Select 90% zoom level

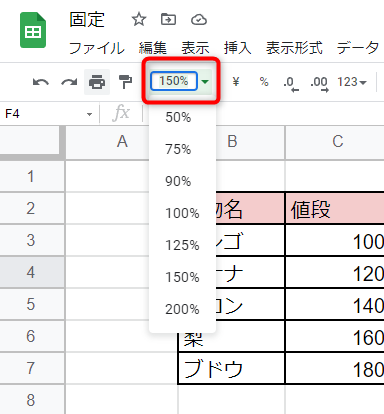point(182,181)
